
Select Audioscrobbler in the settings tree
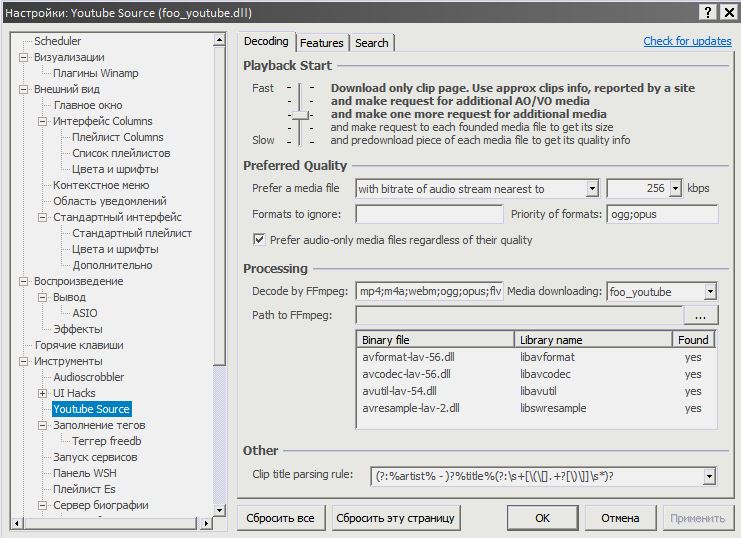(88, 377)
